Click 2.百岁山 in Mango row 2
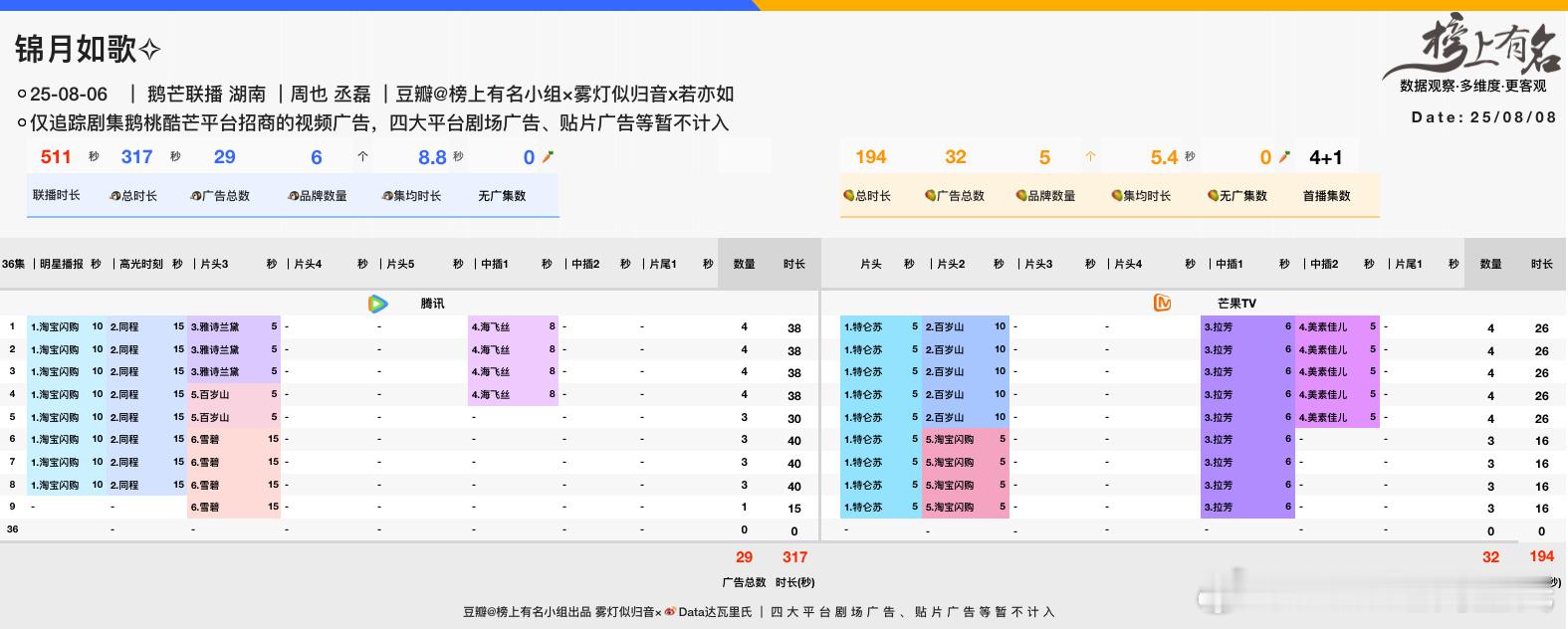The width and height of the screenshot is (1568, 629). click(945, 349)
